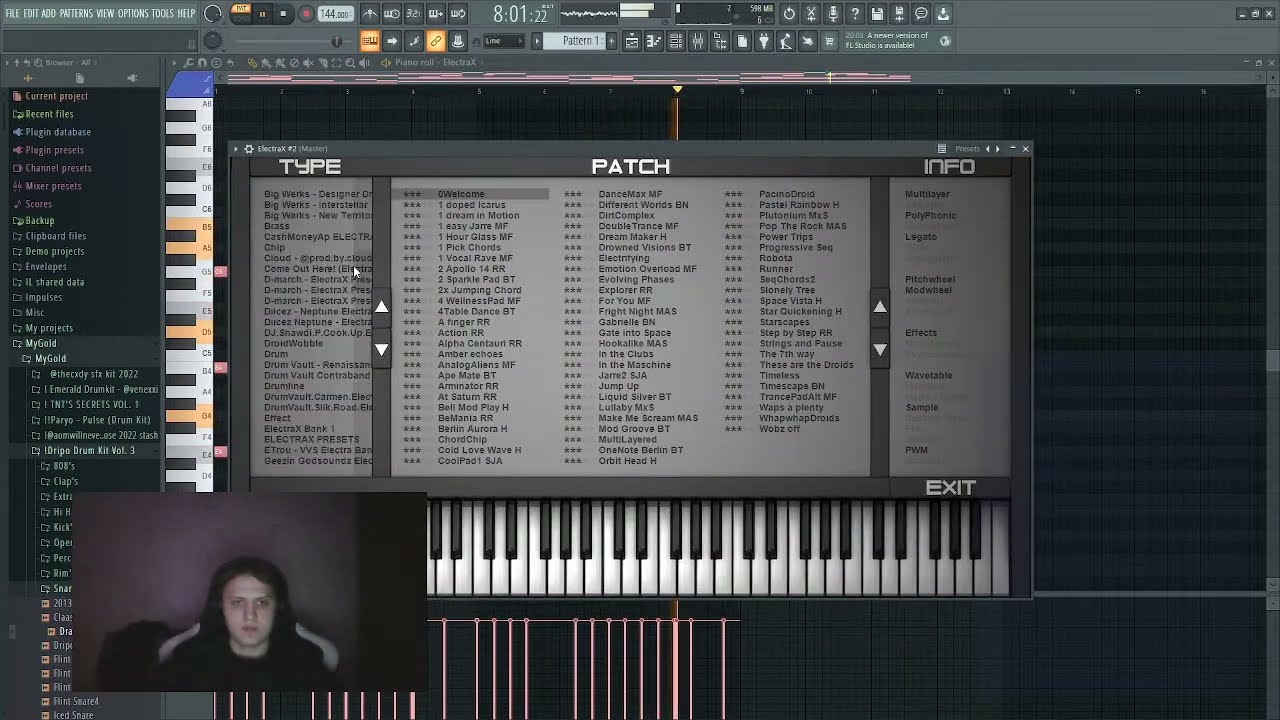
Task: Open the plugin picker plug icon
Action: pos(764,41)
